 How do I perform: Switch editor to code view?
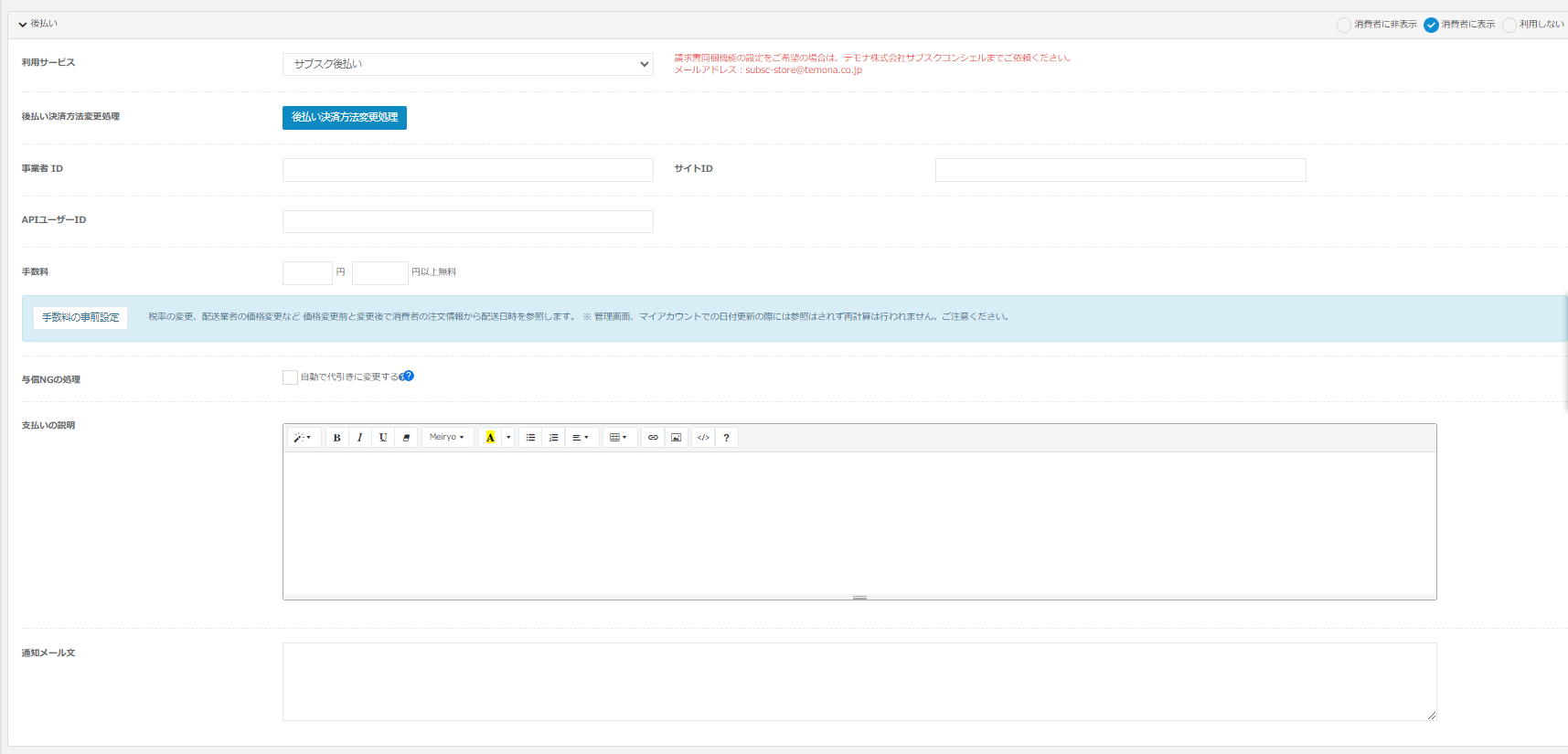click(703, 438)
